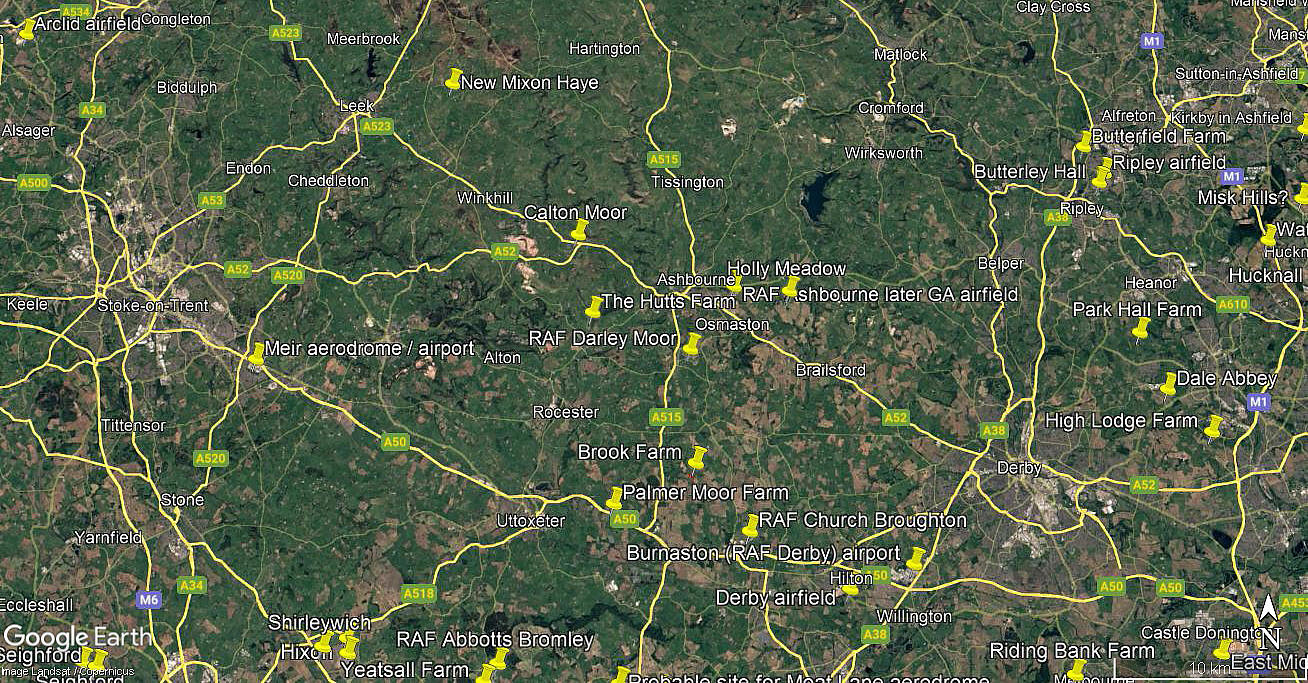
Task: Click the RAF Abbotts Bromley label
Action: [495, 639]
